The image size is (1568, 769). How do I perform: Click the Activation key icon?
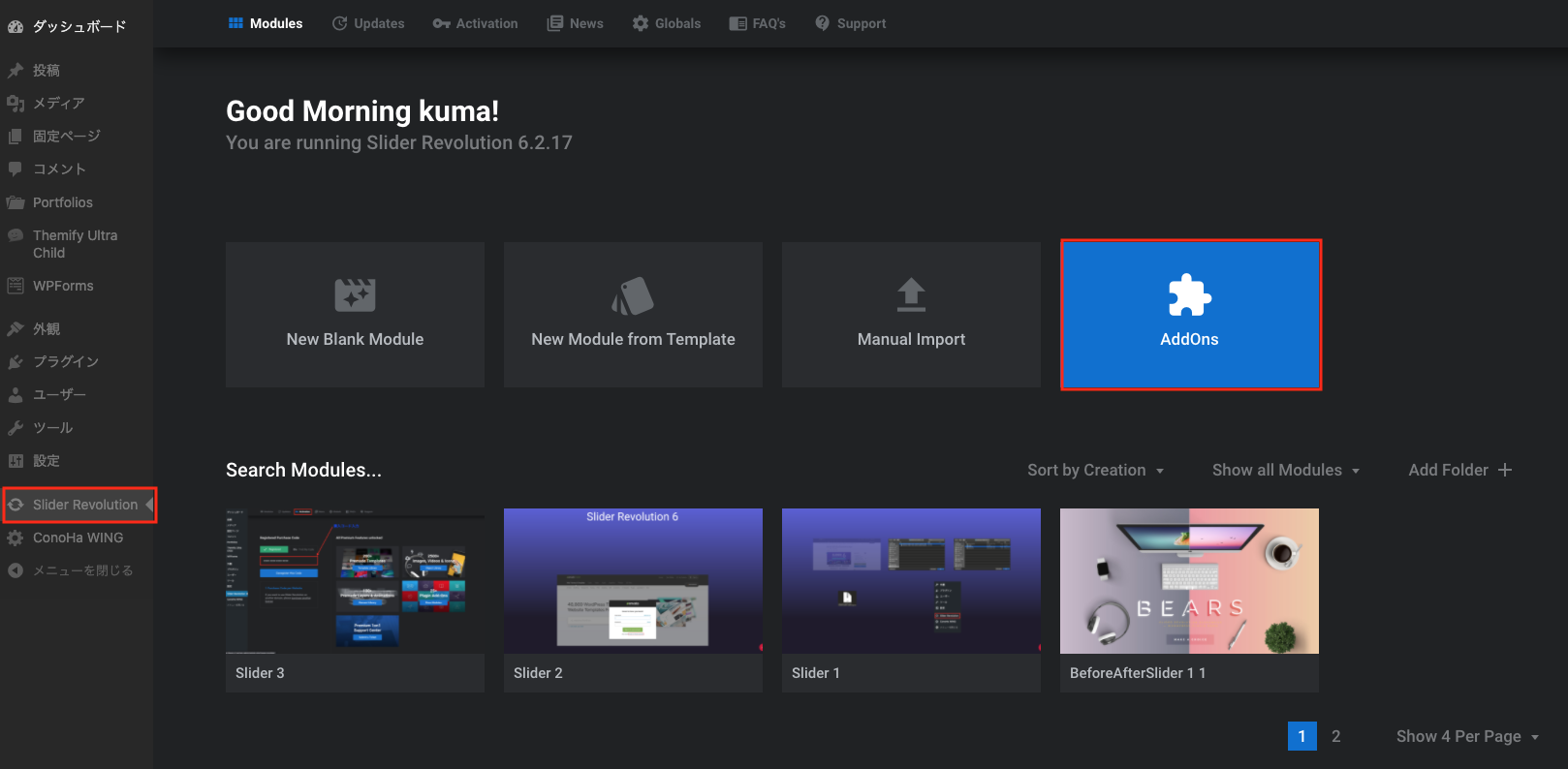442,23
